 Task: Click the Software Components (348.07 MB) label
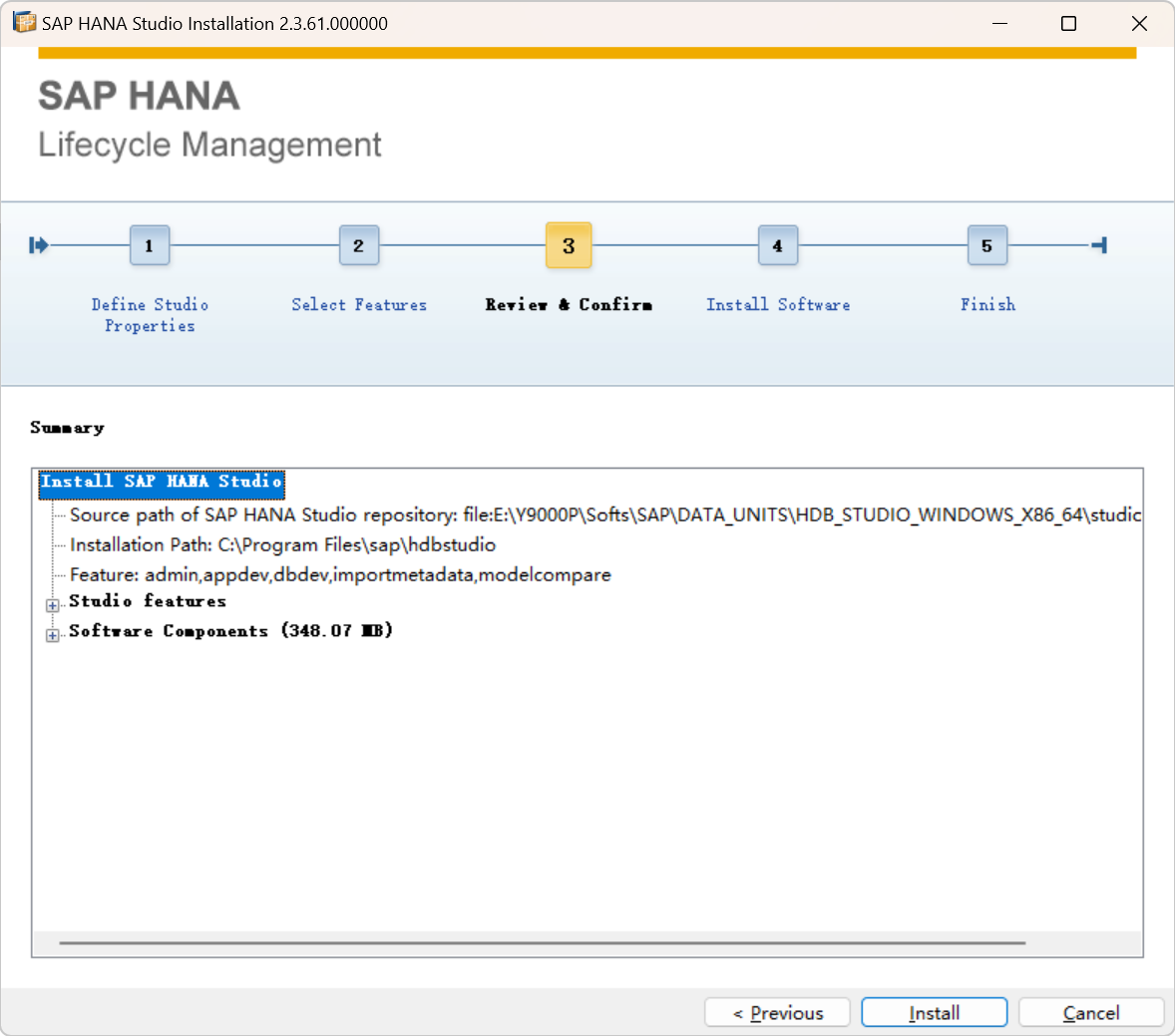pyautogui.click(x=230, y=631)
